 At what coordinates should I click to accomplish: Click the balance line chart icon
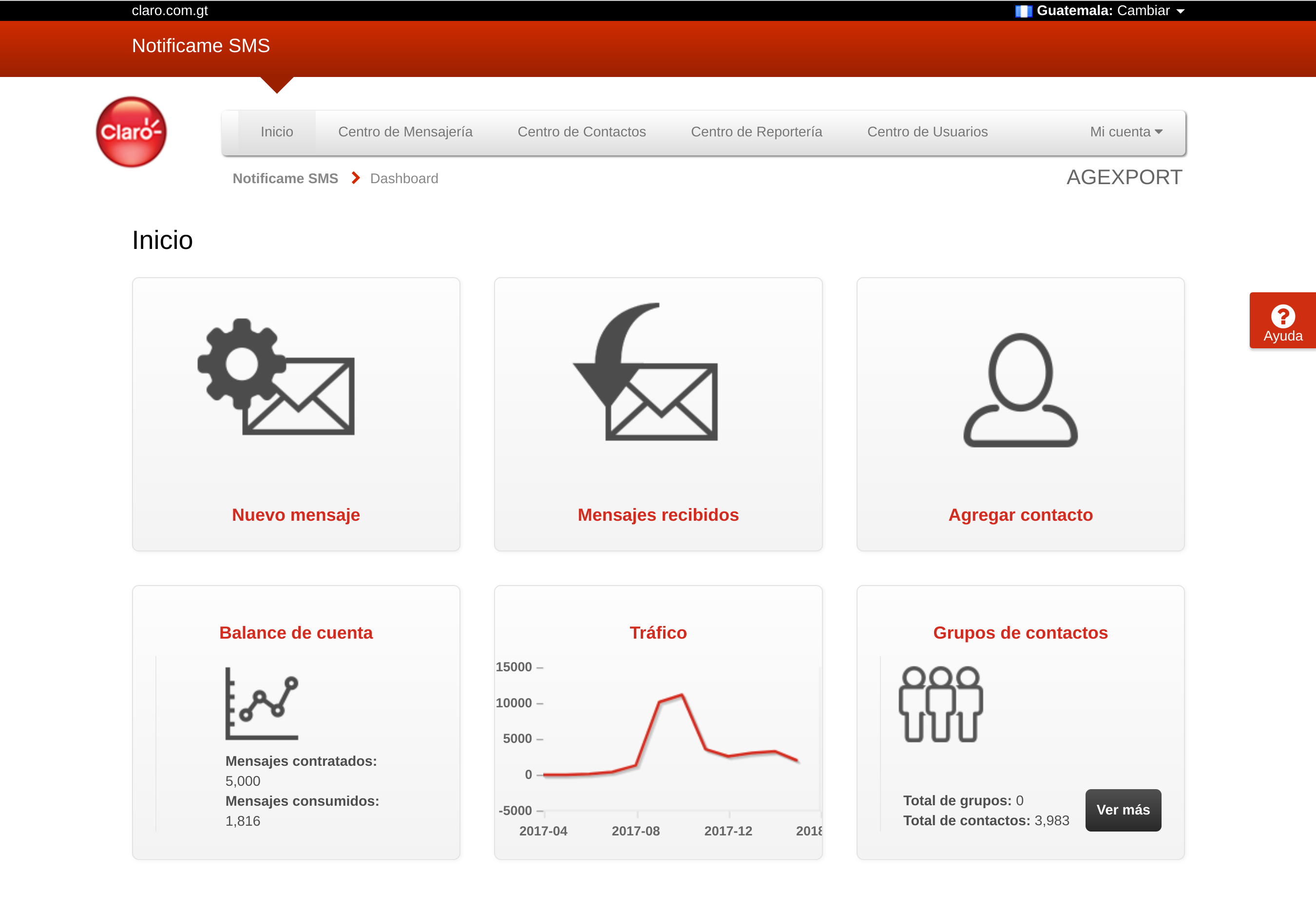(x=262, y=703)
